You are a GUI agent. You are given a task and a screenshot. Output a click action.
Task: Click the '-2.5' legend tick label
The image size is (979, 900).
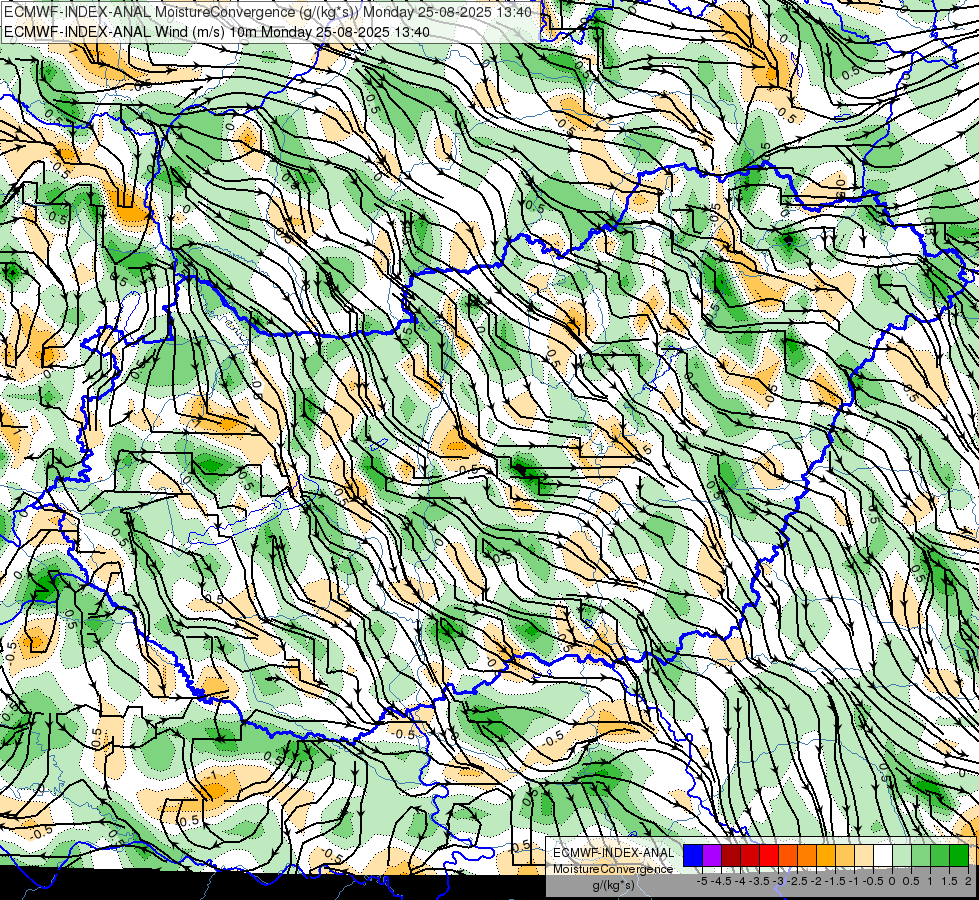(x=797, y=881)
